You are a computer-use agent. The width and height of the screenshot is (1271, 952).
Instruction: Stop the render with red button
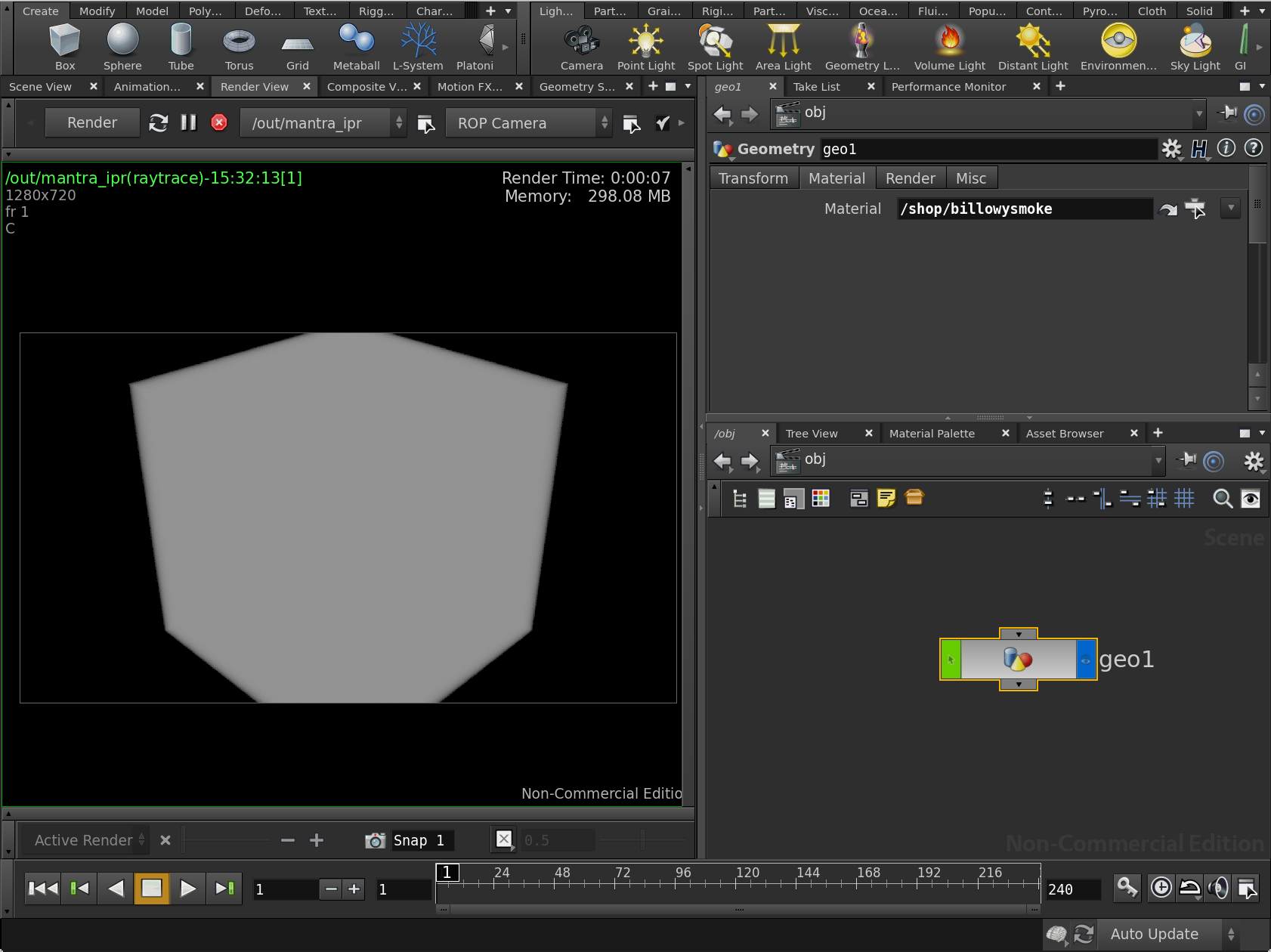pos(219,122)
